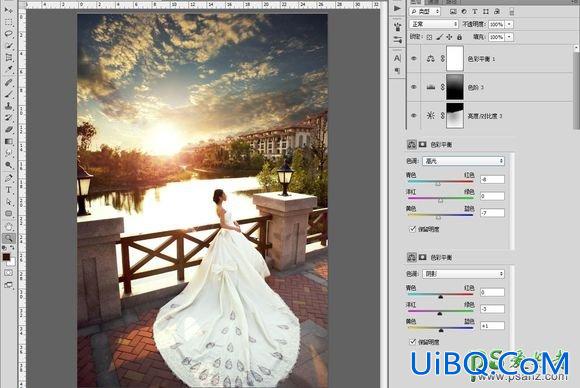Select the Pen tool
This screenshot has height=388, width=580.
point(8,179)
